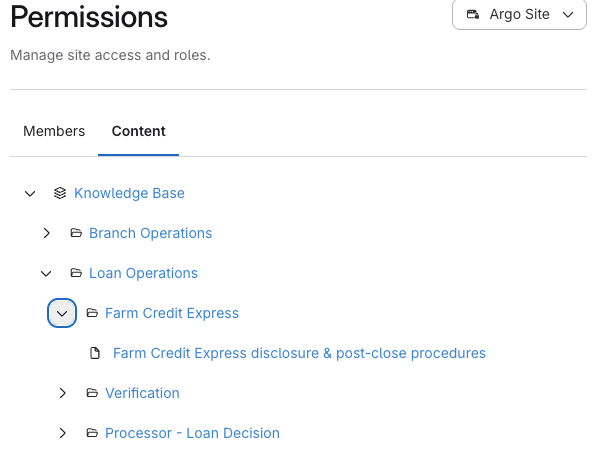Click the Loan Operations folder icon
The width and height of the screenshot is (612, 460).
(x=76, y=273)
